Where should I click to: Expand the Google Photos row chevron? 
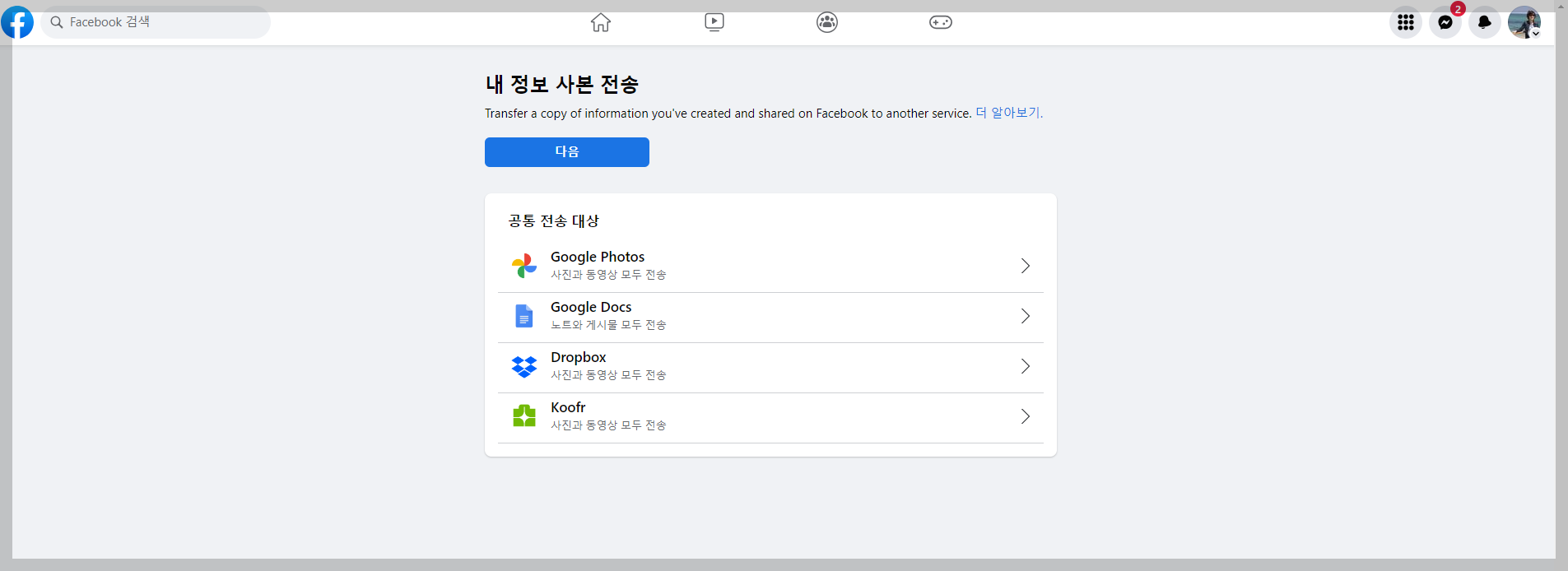pyautogui.click(x=1026, y=266)
